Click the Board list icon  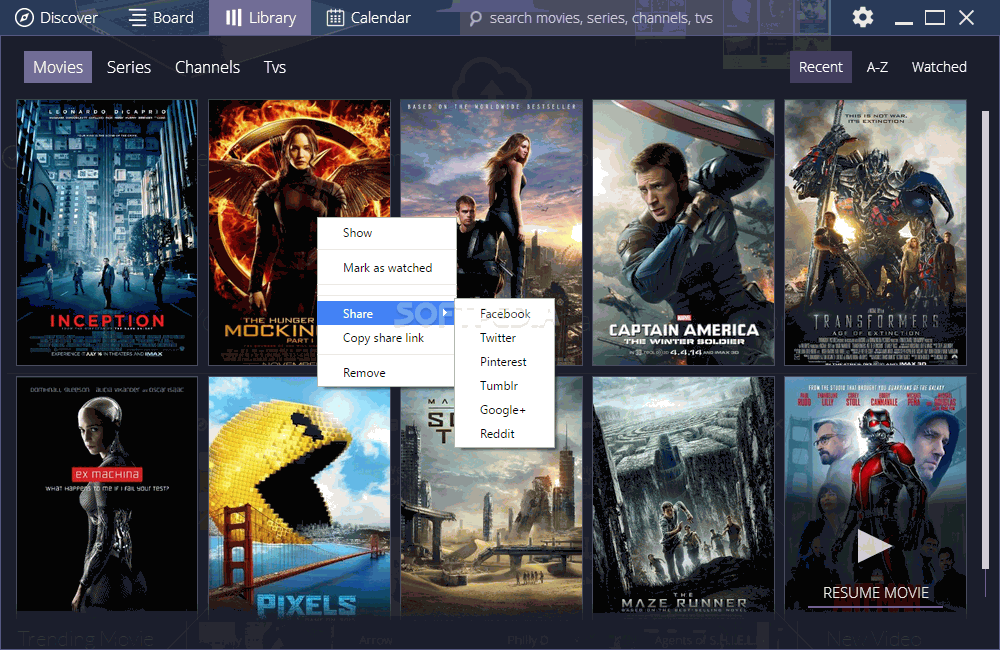click(137, 17)
